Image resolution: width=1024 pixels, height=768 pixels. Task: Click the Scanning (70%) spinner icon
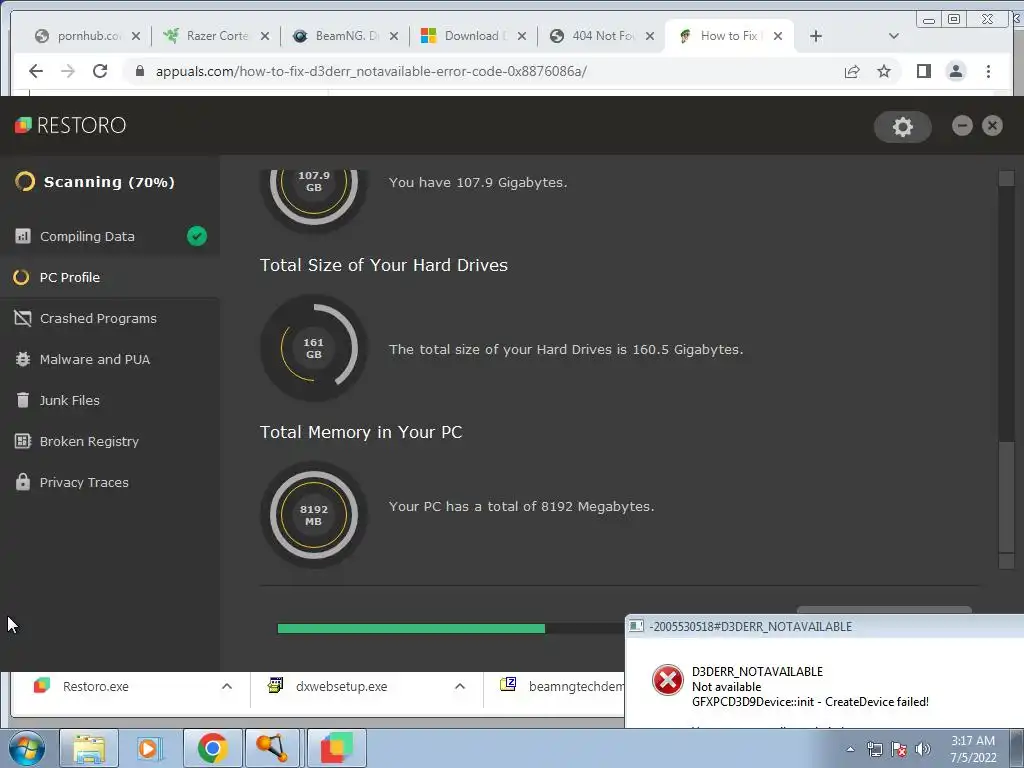(25, 182)
